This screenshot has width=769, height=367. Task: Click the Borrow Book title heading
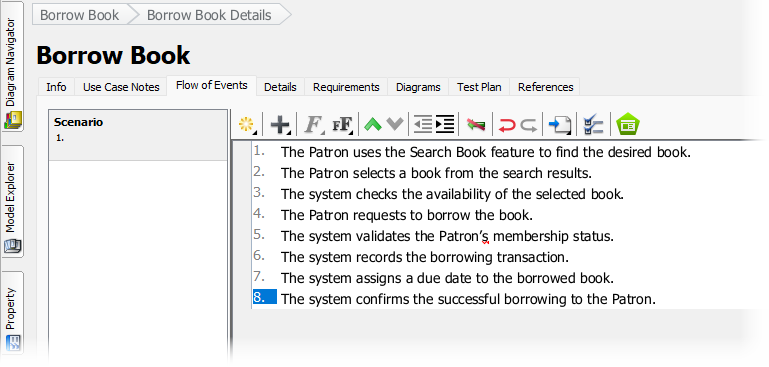[113, 55]
